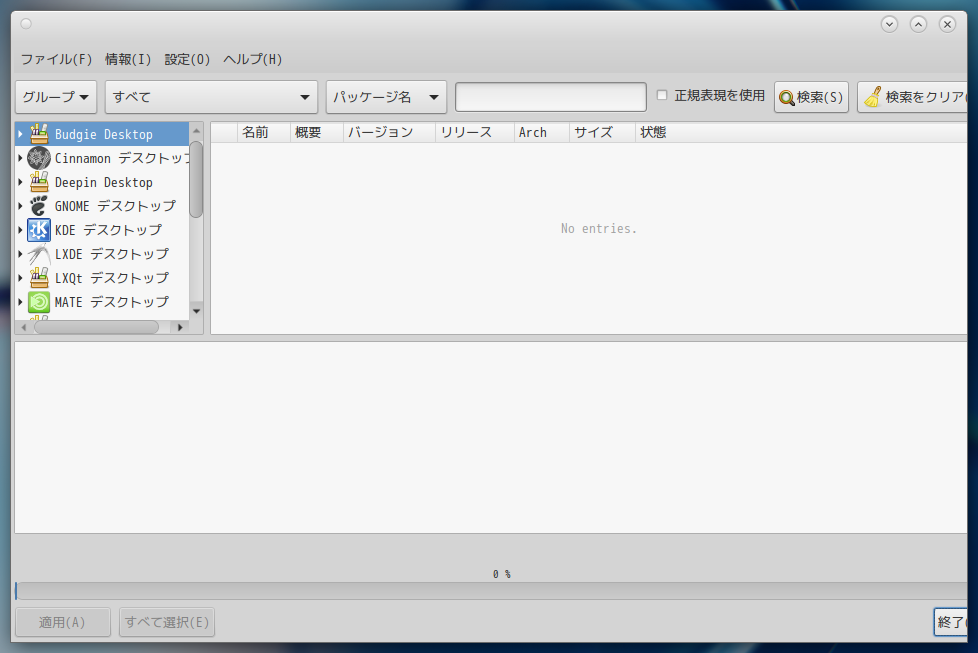Click the 終了 quit button
This screenshot has width=978, height=653.
(951, 622)
